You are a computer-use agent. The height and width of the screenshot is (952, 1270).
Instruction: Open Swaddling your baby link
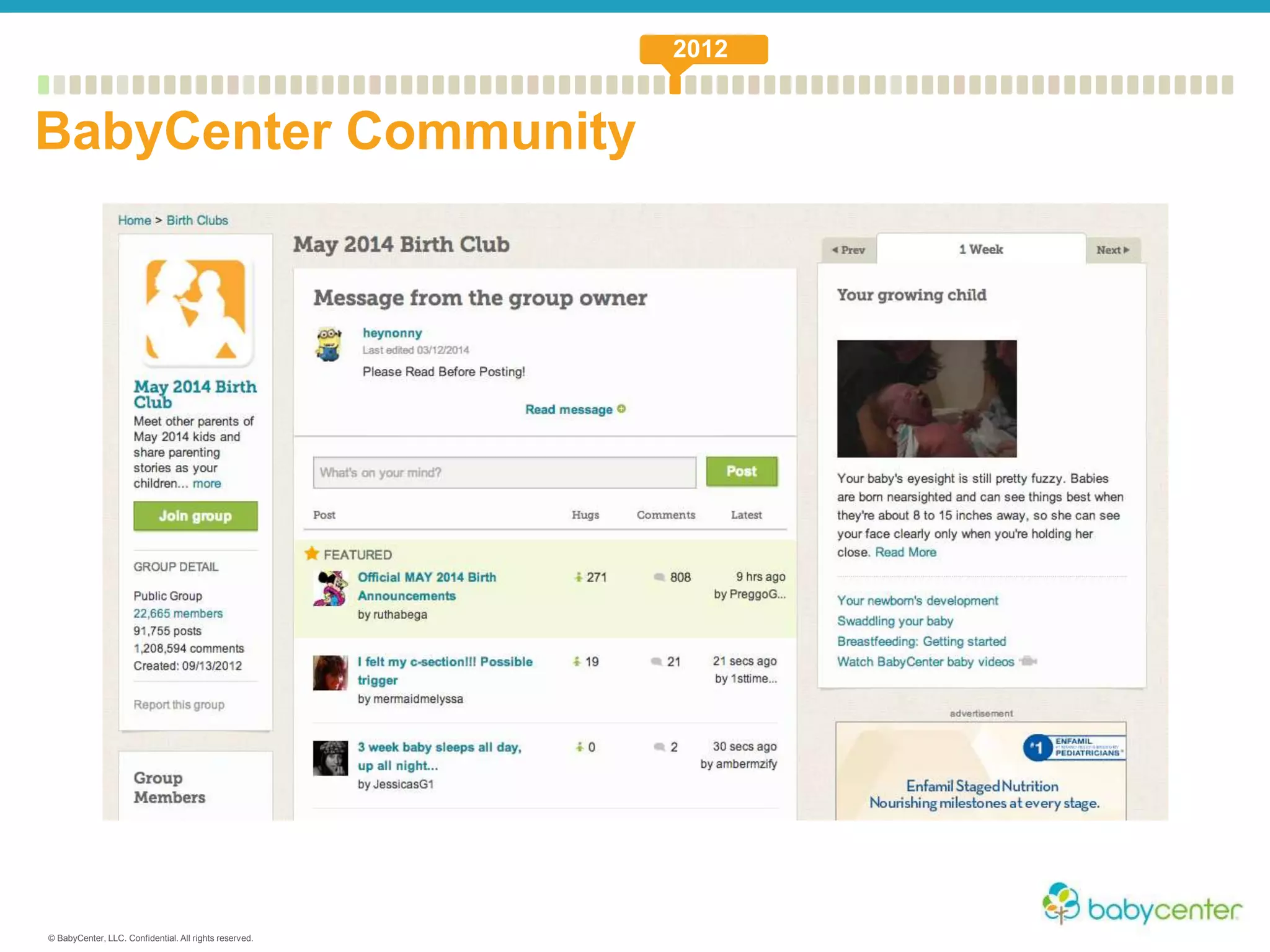[895, 621]
